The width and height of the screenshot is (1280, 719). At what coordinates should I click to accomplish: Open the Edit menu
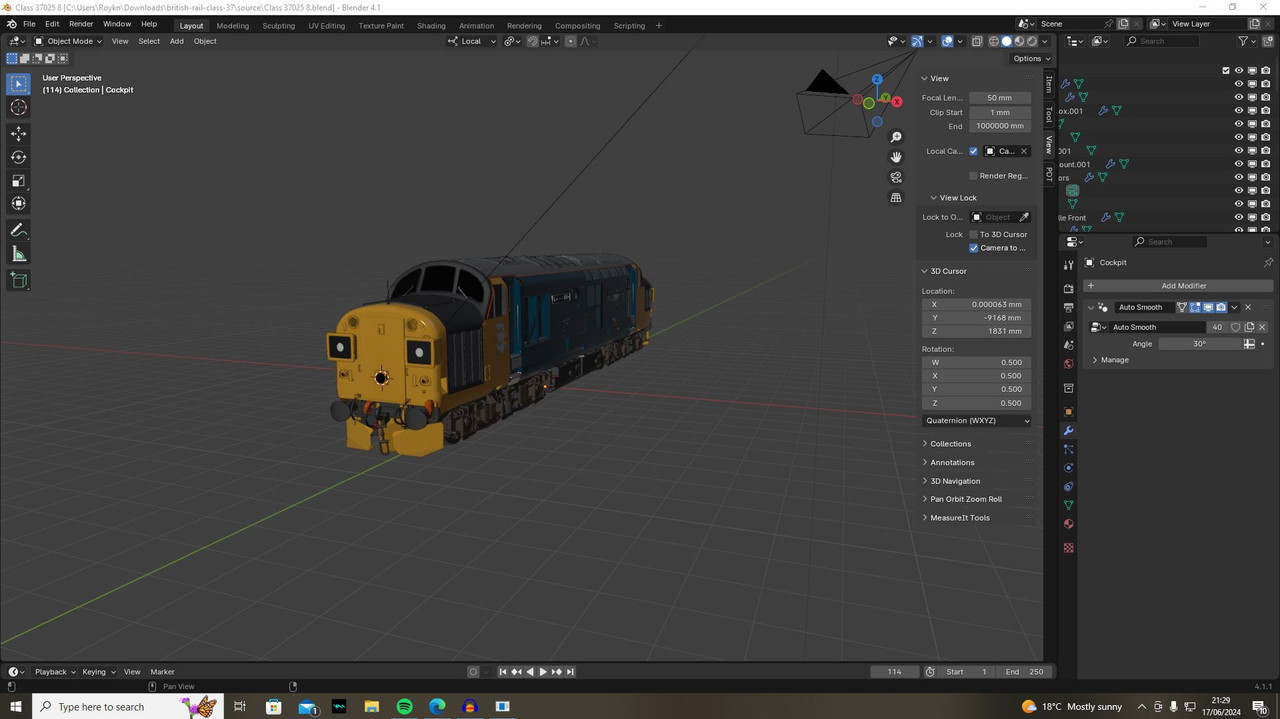tap(52, 24)
